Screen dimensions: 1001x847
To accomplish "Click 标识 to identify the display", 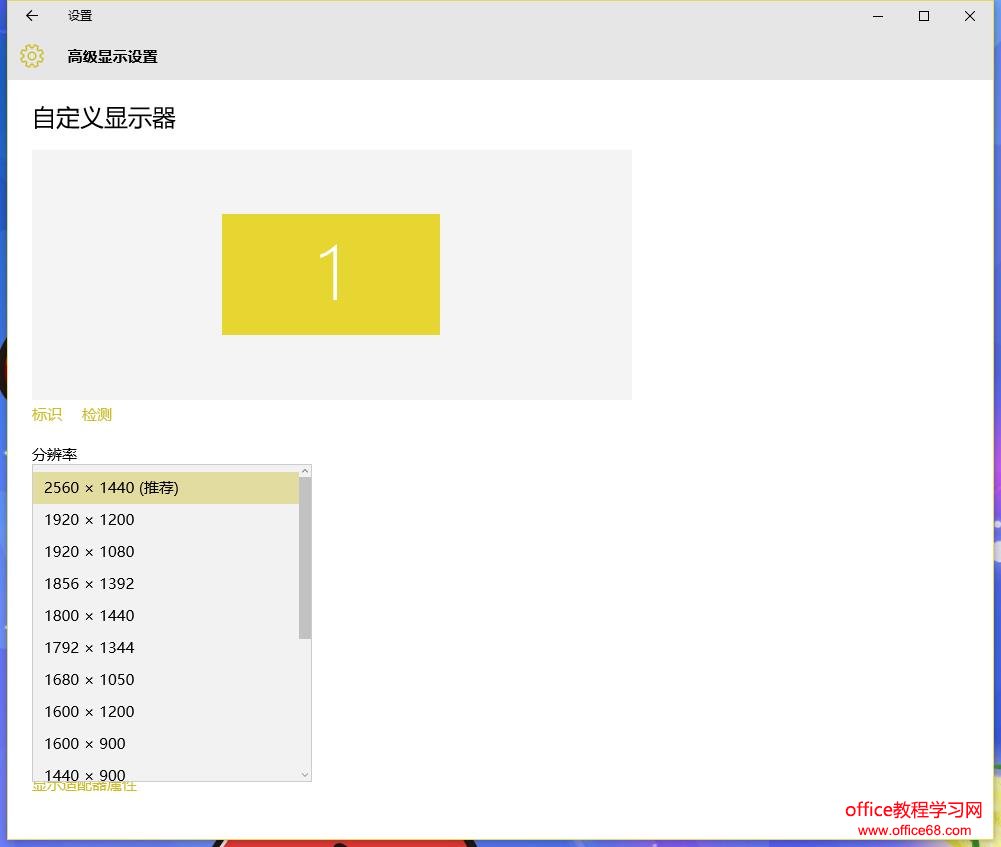I will [46, 414].
